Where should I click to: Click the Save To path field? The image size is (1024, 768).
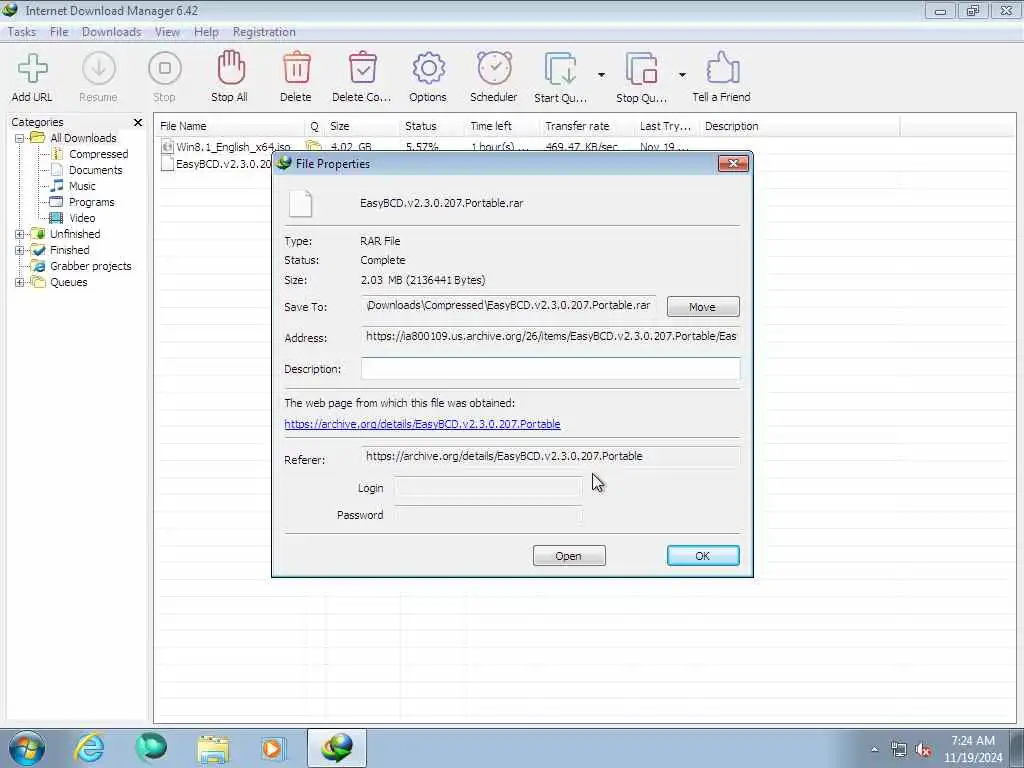point(508,306)
